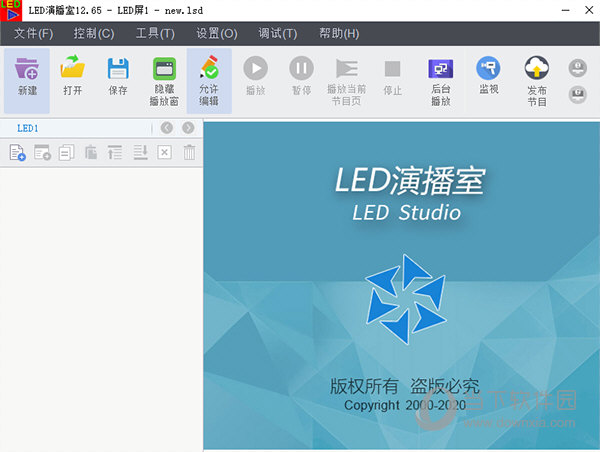
Task: Click the LED application logo in the title bar
Action: pos(11,10)
